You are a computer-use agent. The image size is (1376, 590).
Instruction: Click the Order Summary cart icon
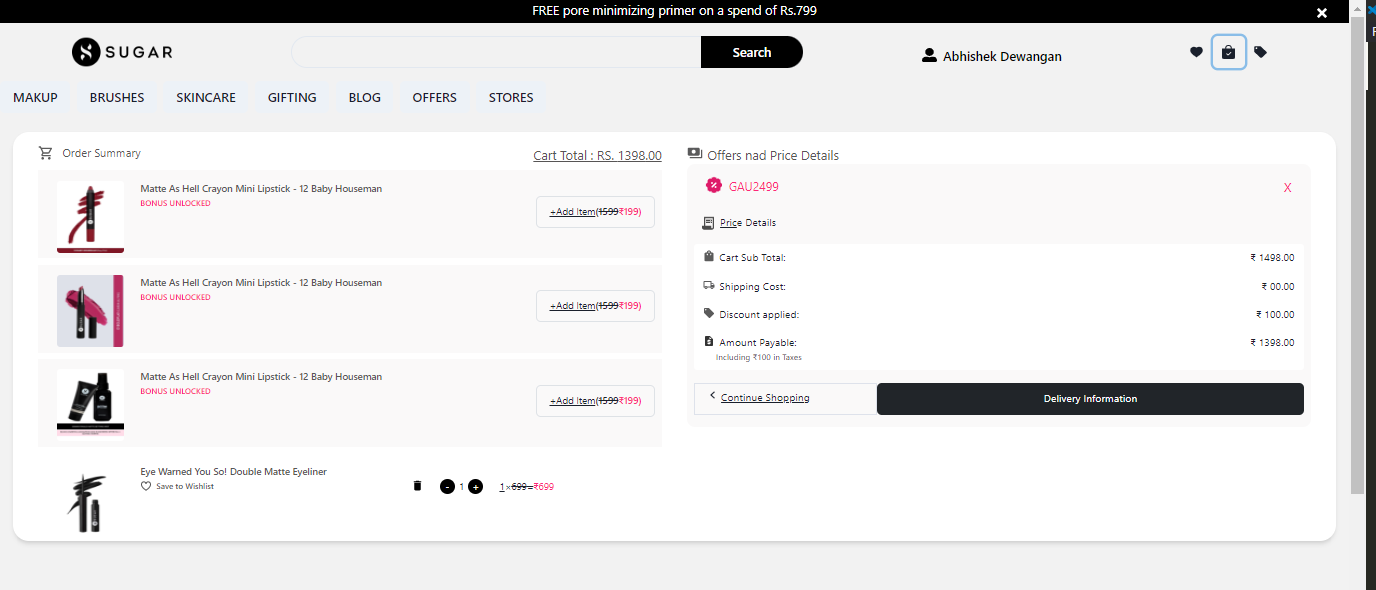pos(45,153)
